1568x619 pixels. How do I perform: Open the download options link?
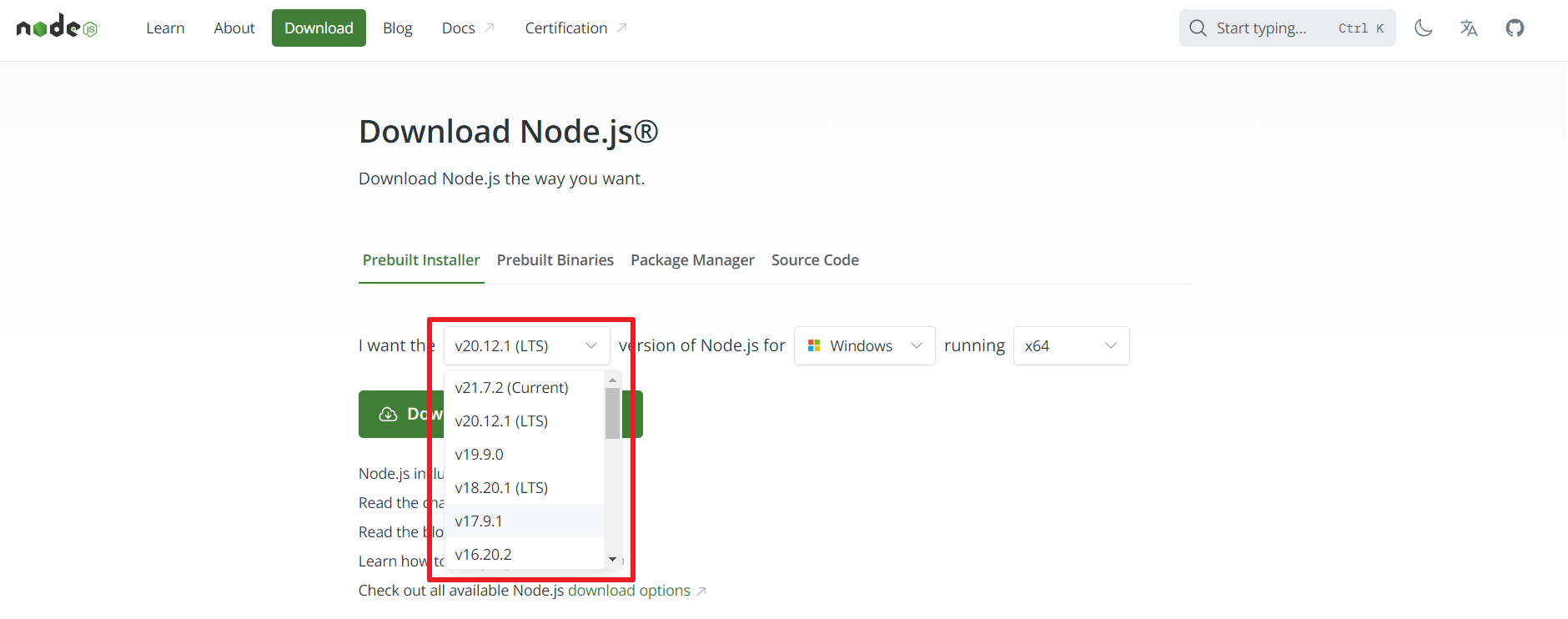click(629, 591)
